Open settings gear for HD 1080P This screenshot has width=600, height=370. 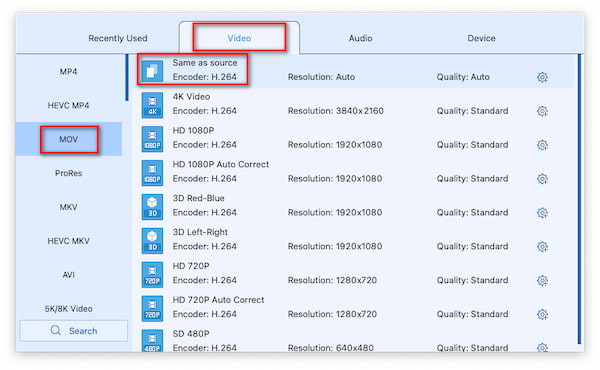pos(542,145)
